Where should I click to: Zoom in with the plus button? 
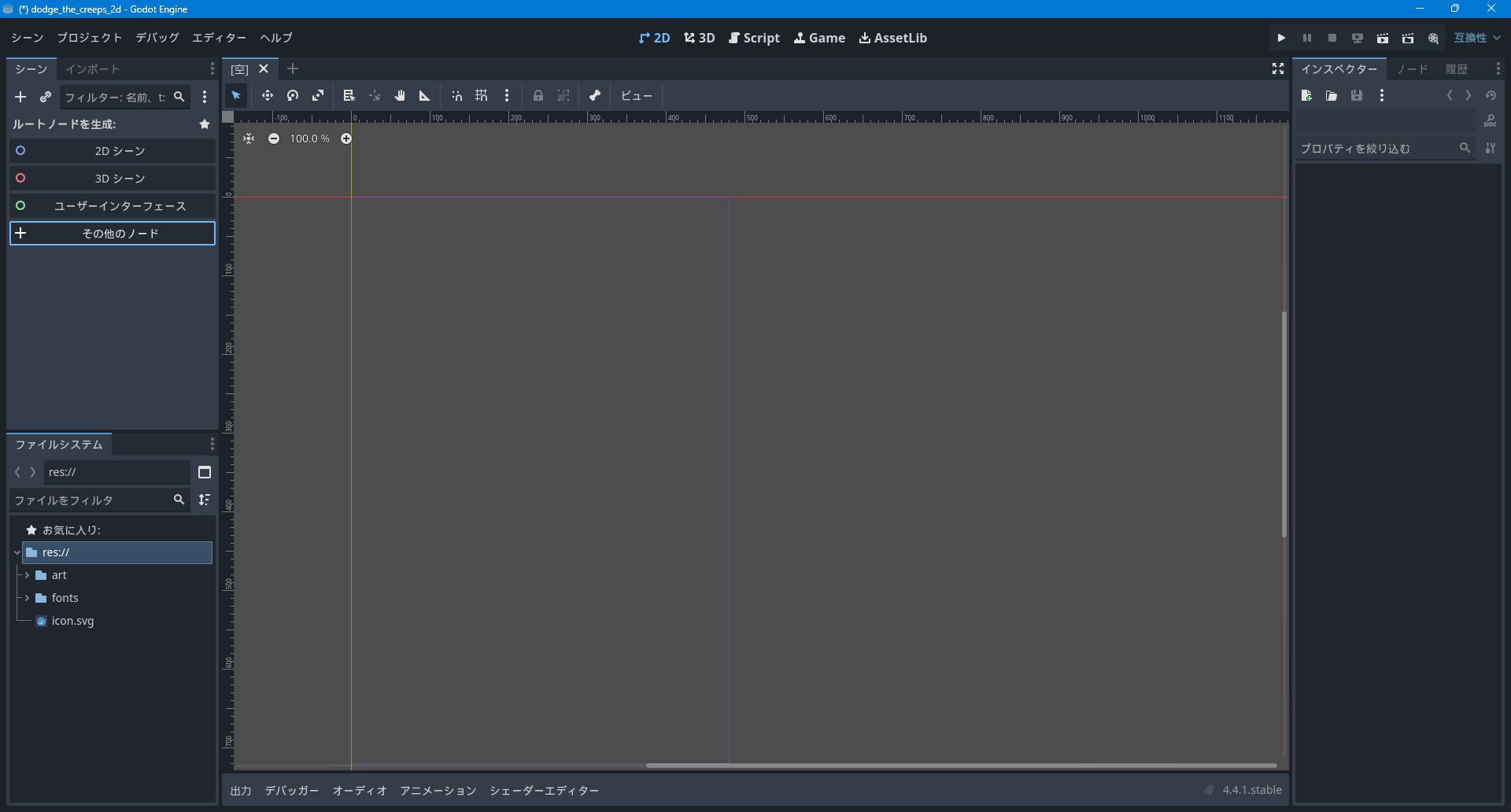pos(346,138)
